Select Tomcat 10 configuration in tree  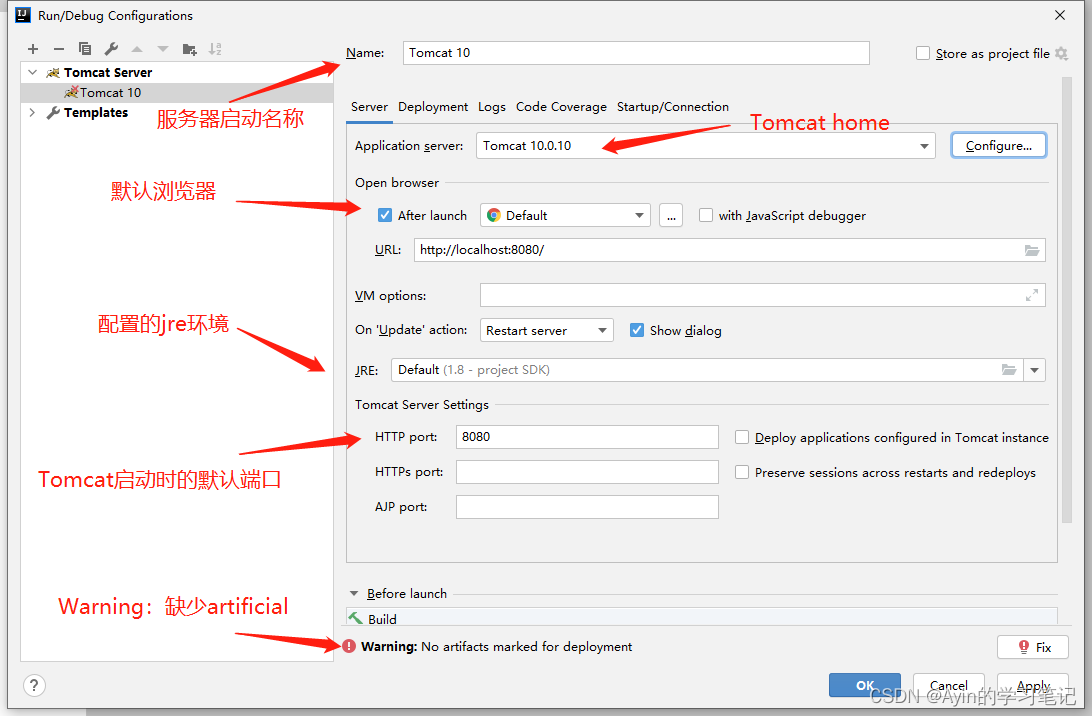tap(177, 93)
